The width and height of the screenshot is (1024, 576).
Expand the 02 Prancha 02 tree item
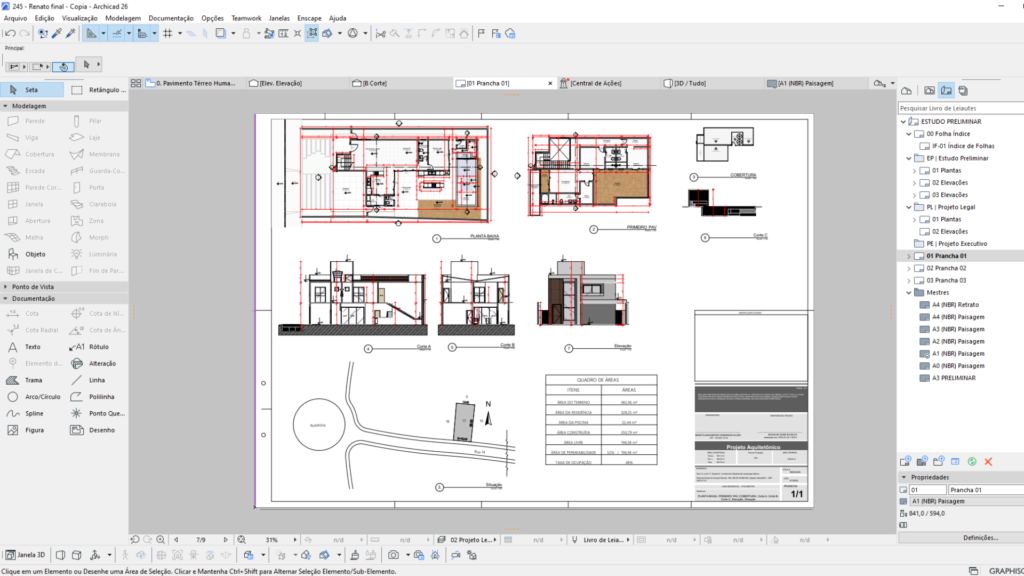click(908, 269)
